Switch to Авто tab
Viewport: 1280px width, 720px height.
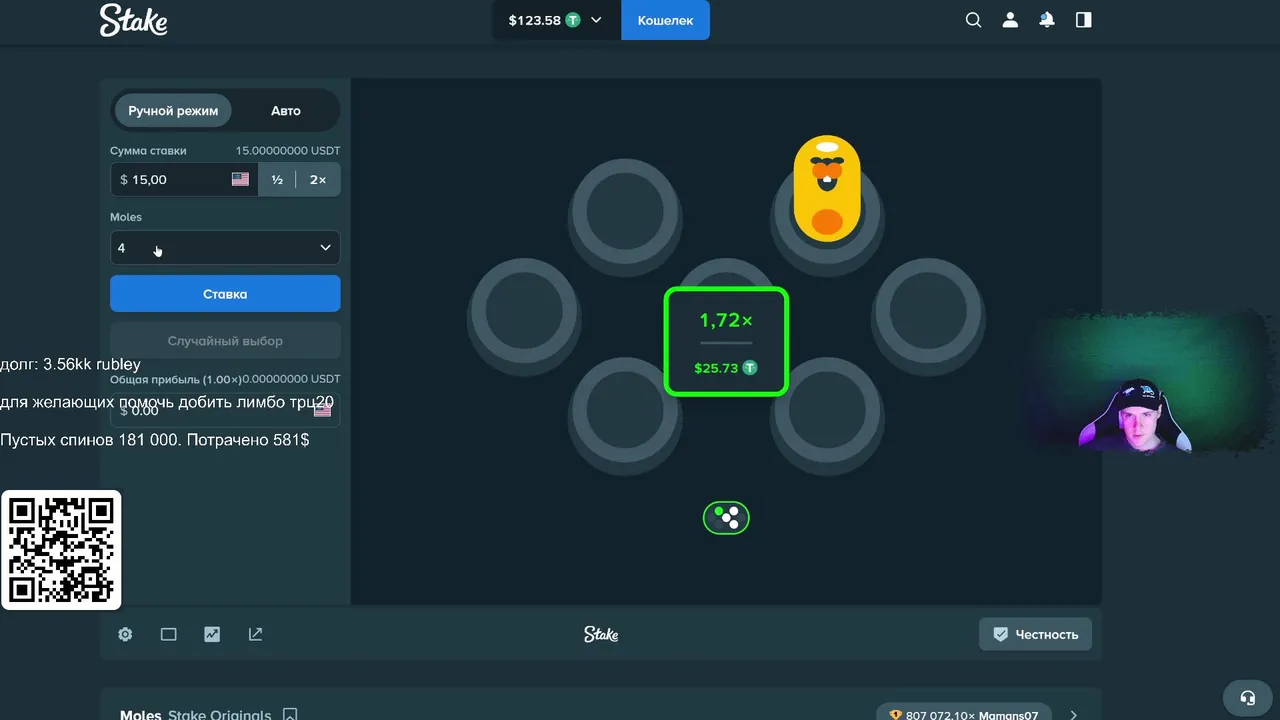point(286,111)
